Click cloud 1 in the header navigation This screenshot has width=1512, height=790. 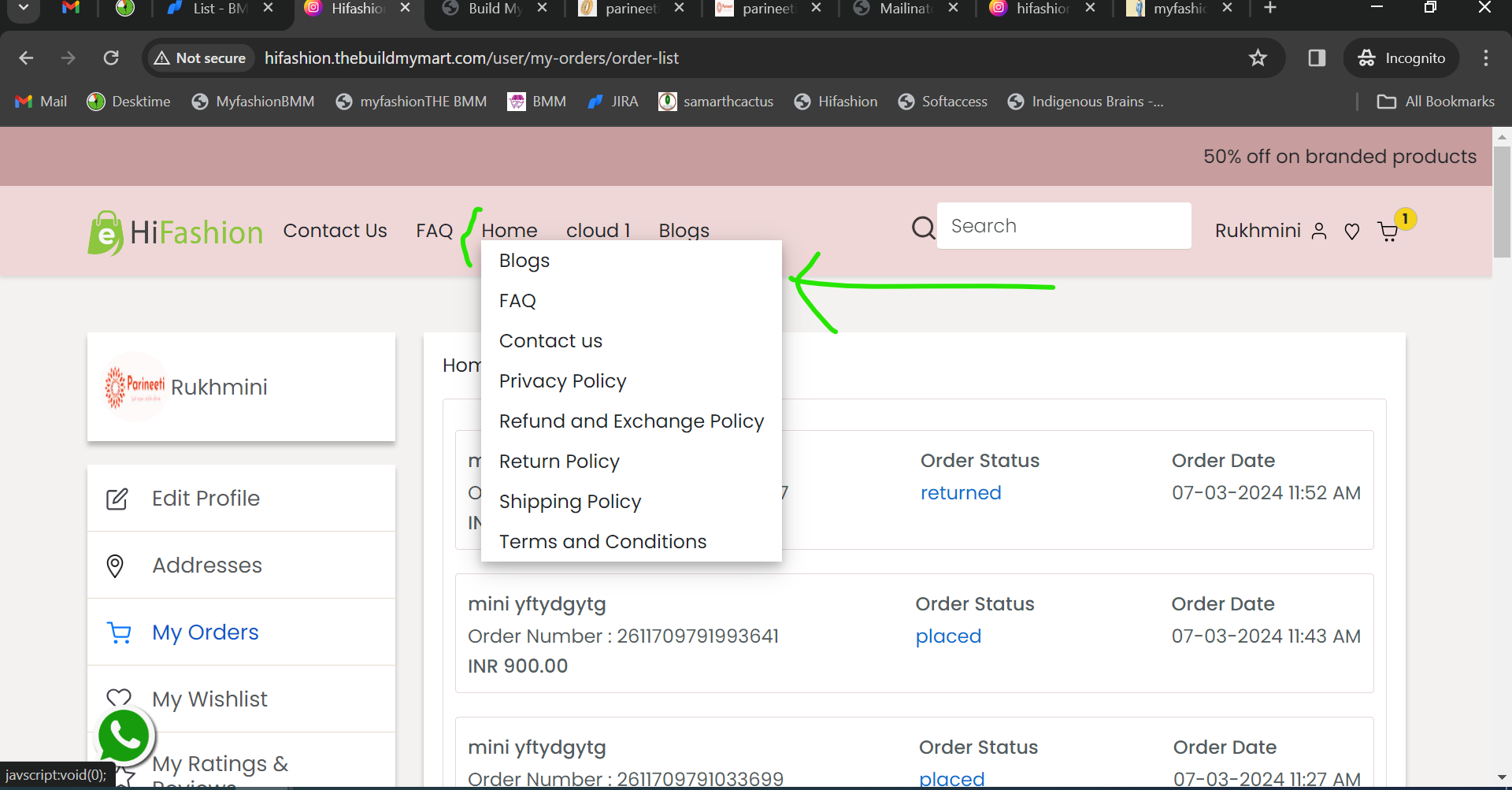pos(598,231)
